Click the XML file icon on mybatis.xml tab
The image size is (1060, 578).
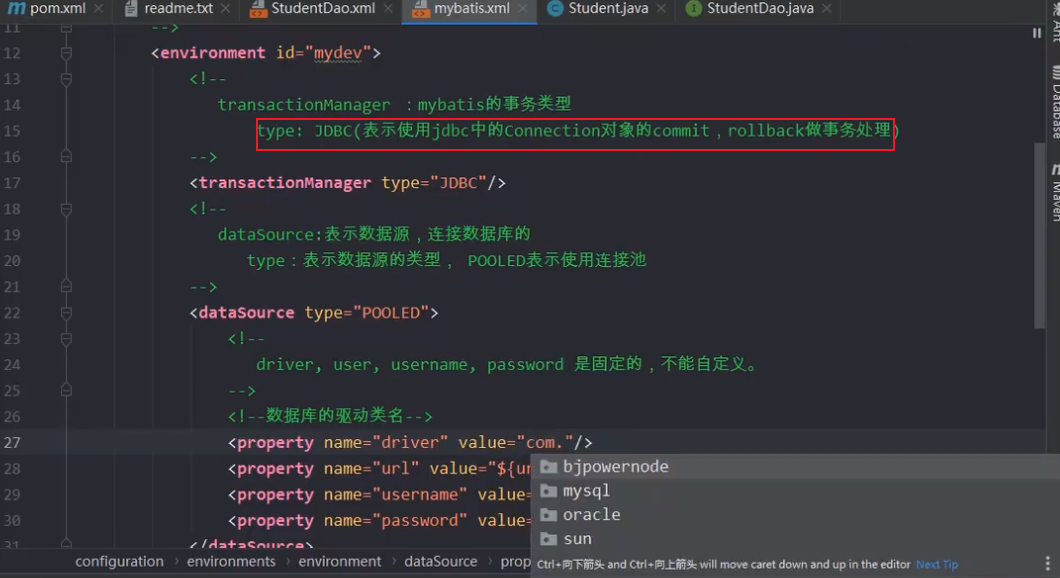[420, 9]
